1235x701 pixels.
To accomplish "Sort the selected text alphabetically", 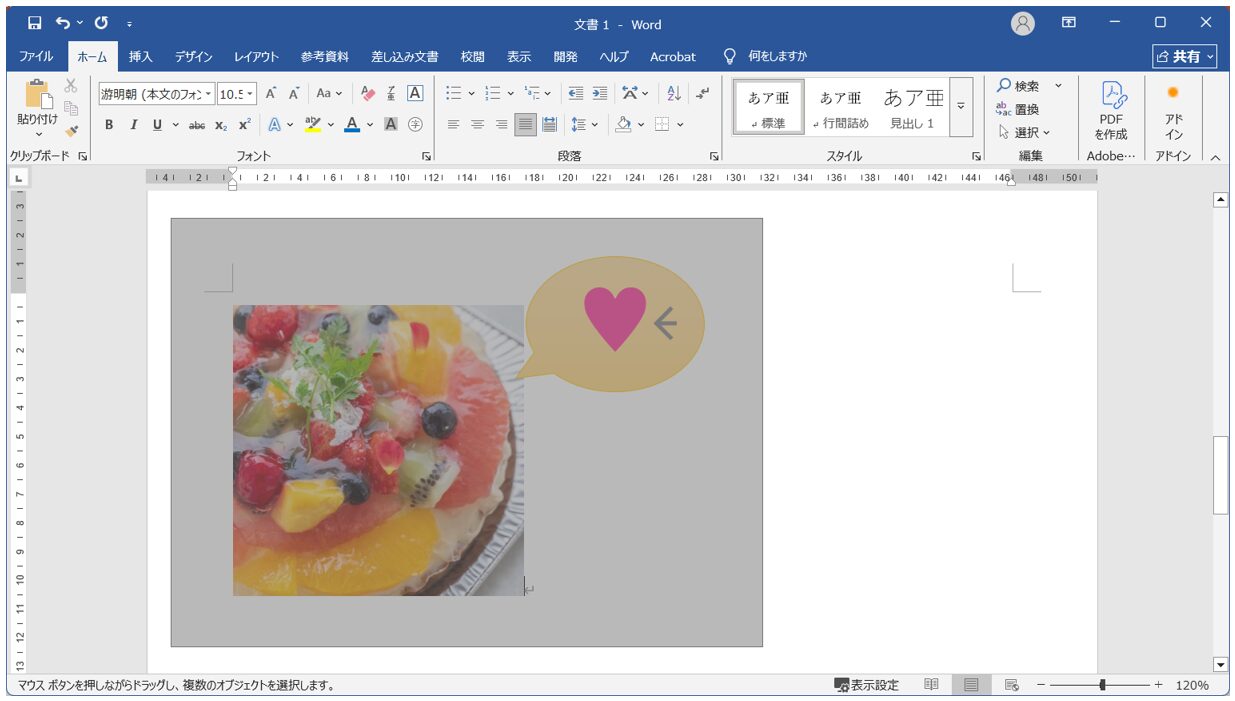I will (x=674, y=94).
